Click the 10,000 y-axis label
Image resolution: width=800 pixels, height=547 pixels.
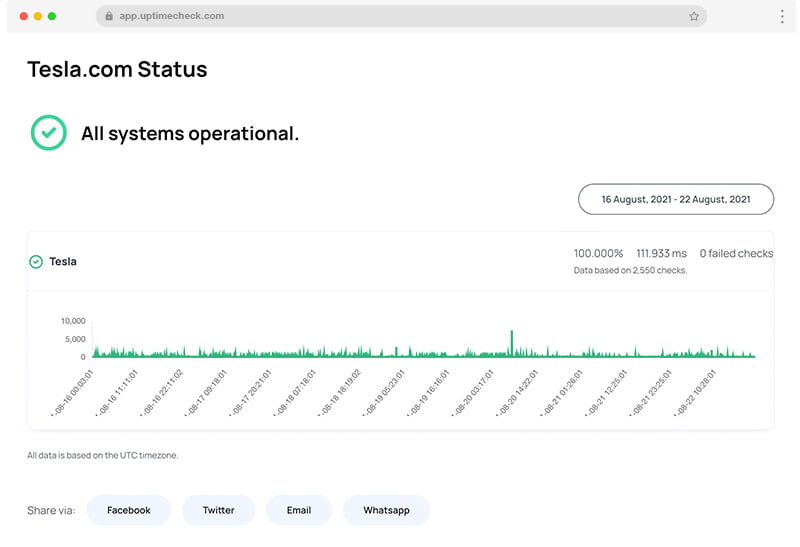point(73,321)
